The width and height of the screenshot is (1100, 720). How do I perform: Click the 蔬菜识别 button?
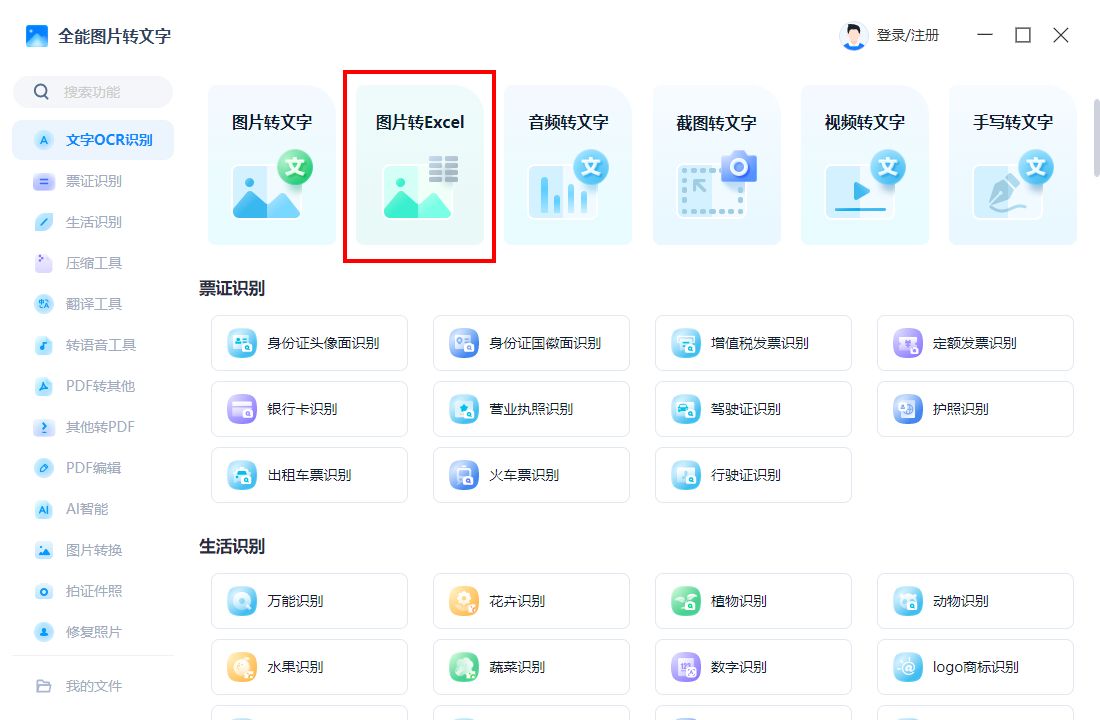(531, 667)
